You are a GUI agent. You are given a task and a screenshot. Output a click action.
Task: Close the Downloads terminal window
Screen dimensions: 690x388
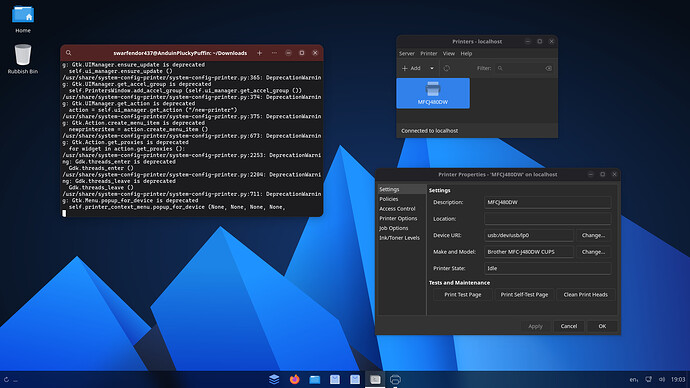tap(315, 53)
